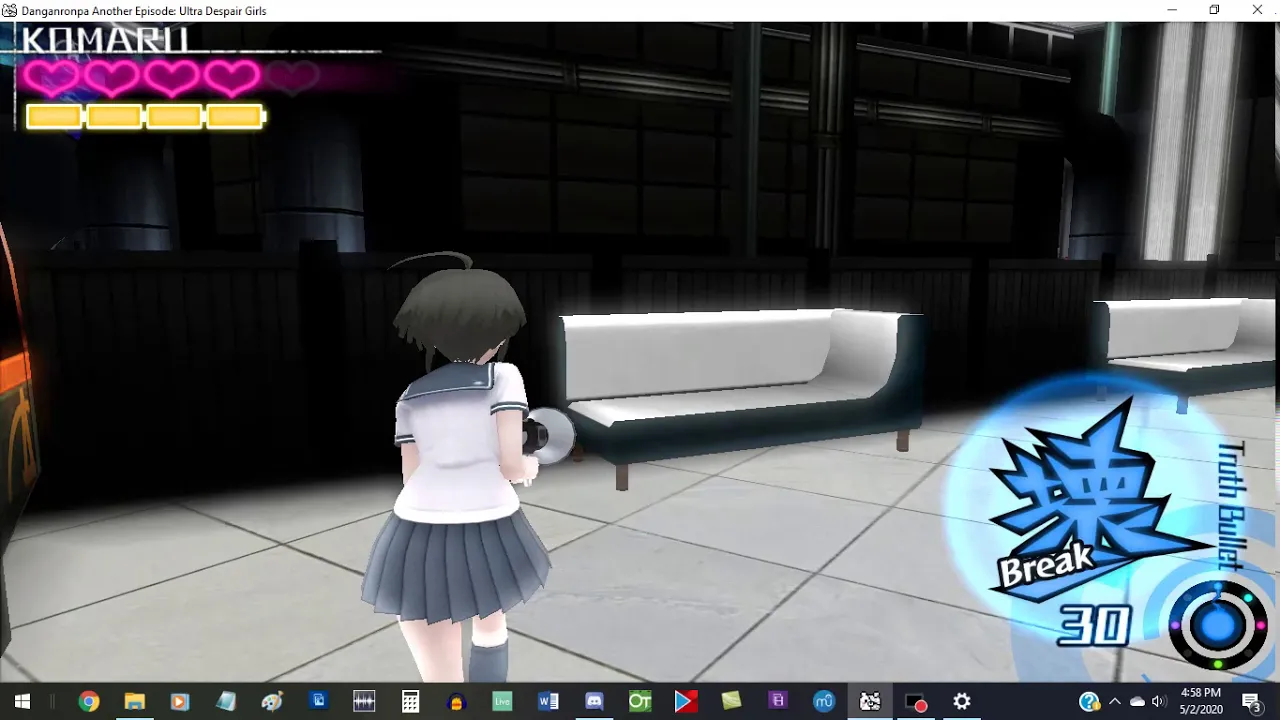This screenshot has width=1280, height=720.
Task: Open Audacity headphones icon in taskbar
Action: click(x=456, y=702)
